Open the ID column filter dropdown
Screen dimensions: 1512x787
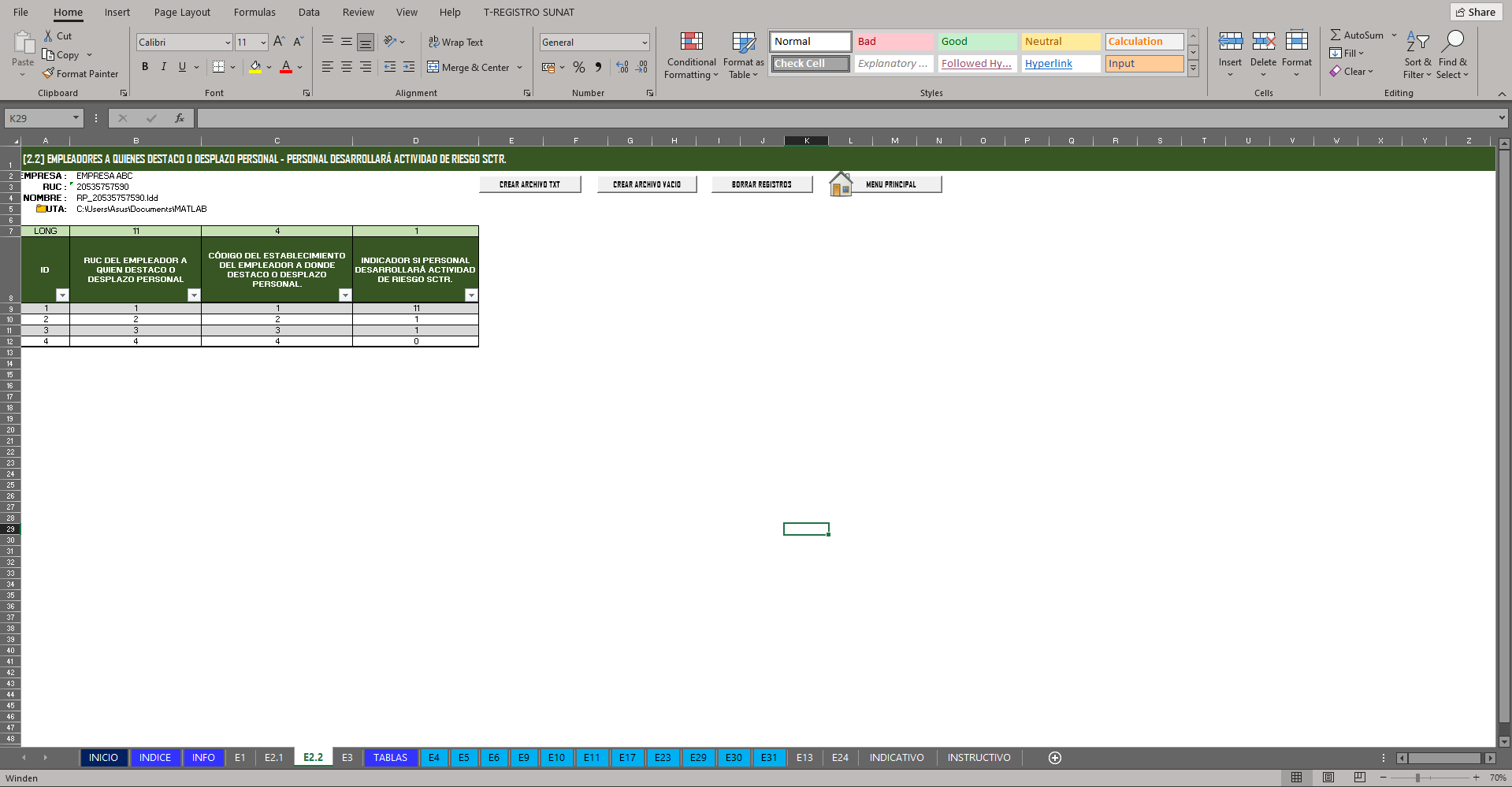(62, 295)
